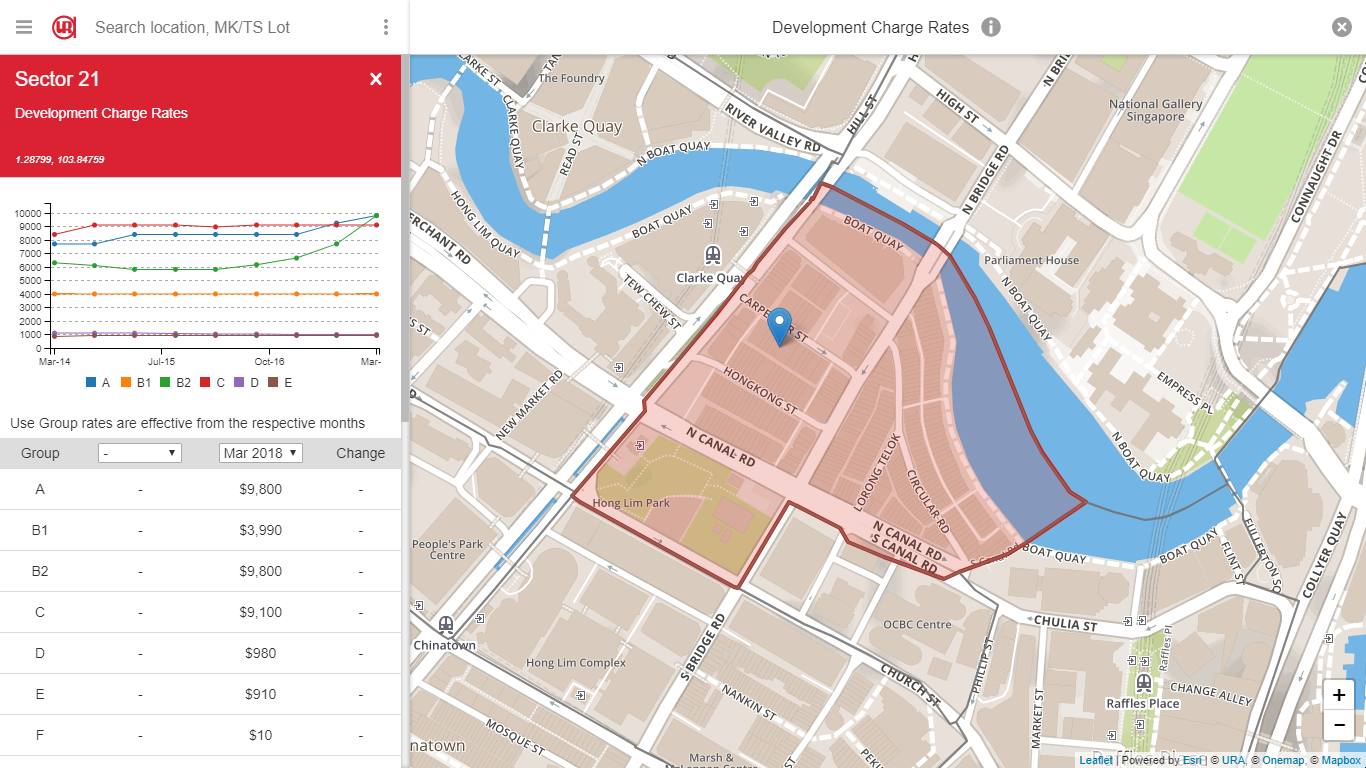Click the URA logo icon
This screenshot has width=1366, height=768.
[x=64, y=27]
